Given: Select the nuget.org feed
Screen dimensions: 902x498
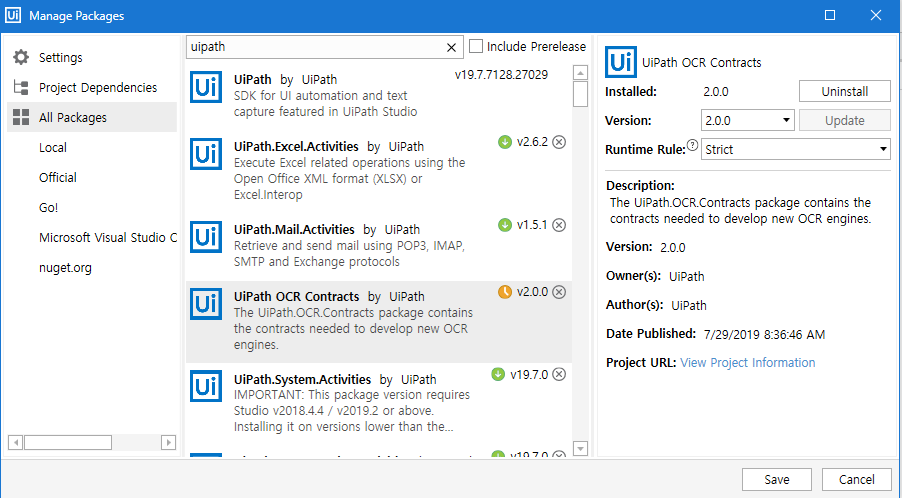Looking at the screenshot, I should (65, 268).
